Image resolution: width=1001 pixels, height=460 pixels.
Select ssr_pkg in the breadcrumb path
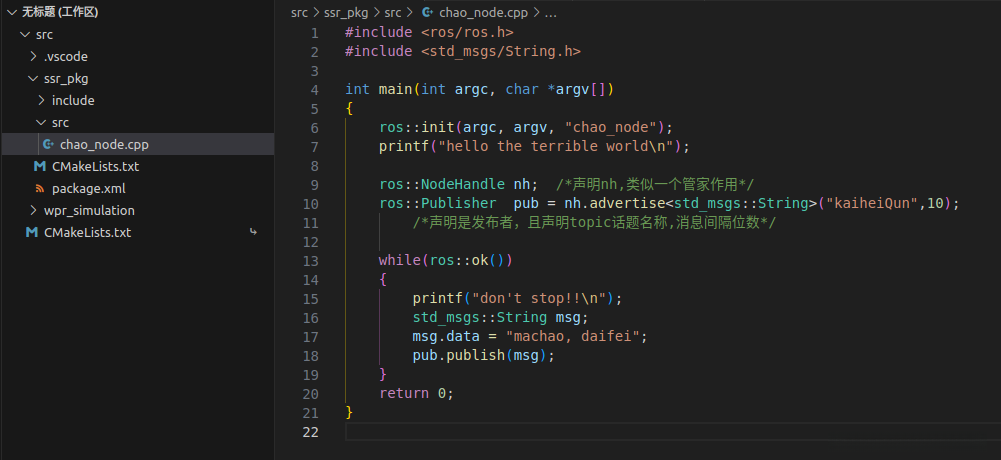click(347, 13)
